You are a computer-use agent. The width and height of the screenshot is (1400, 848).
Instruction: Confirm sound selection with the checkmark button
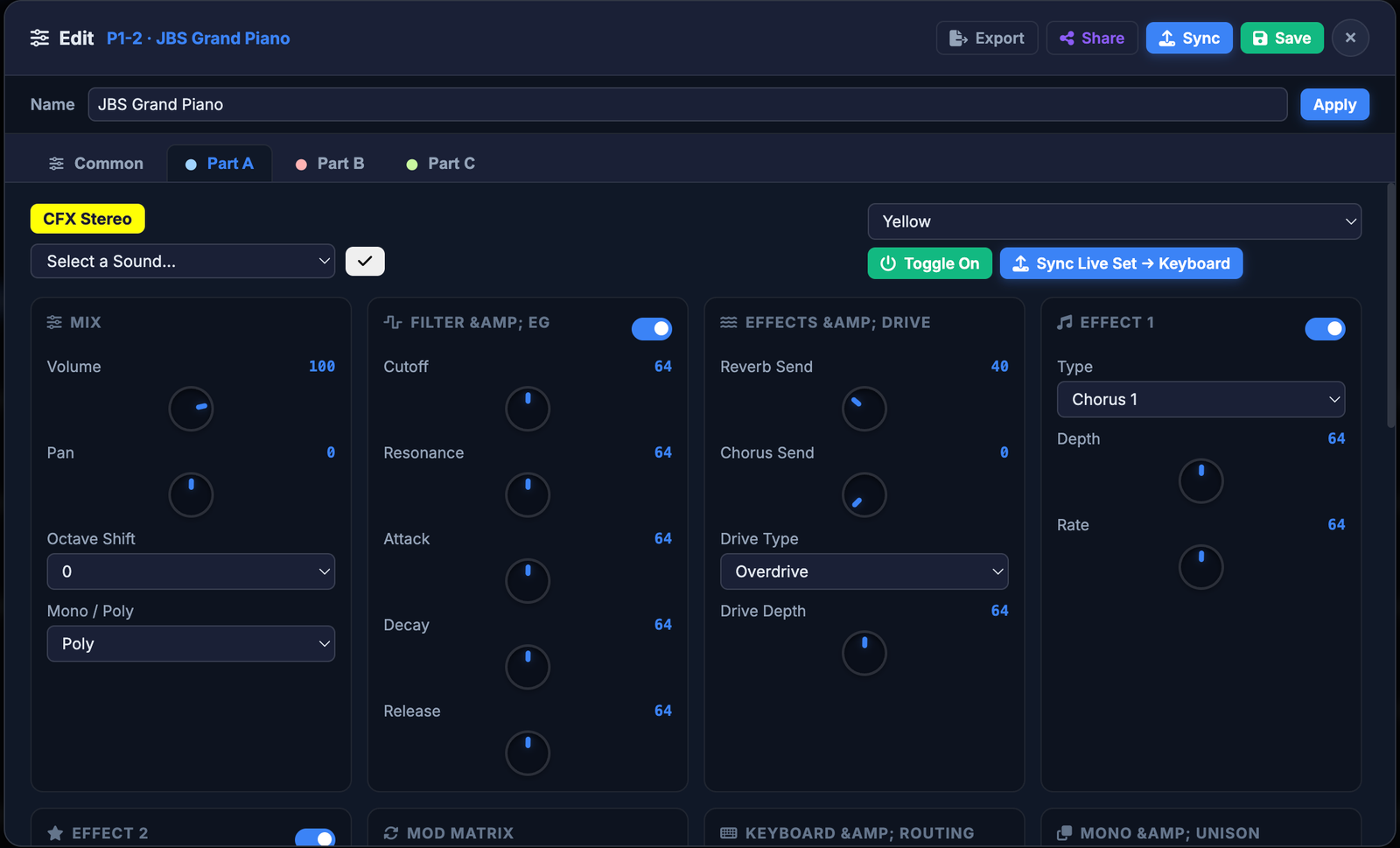coord(365,261)
